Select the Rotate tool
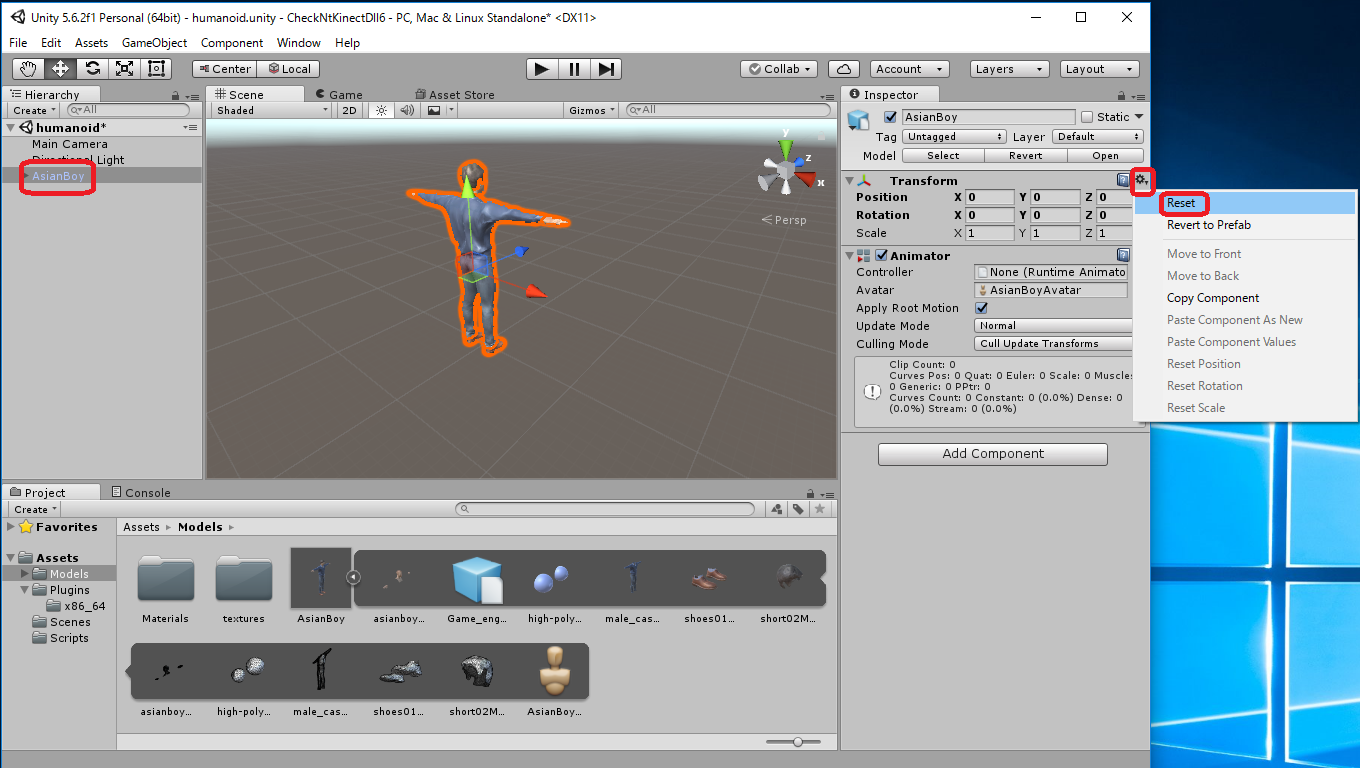Viewport: 1360px width, 768px height. coord(92,69)
